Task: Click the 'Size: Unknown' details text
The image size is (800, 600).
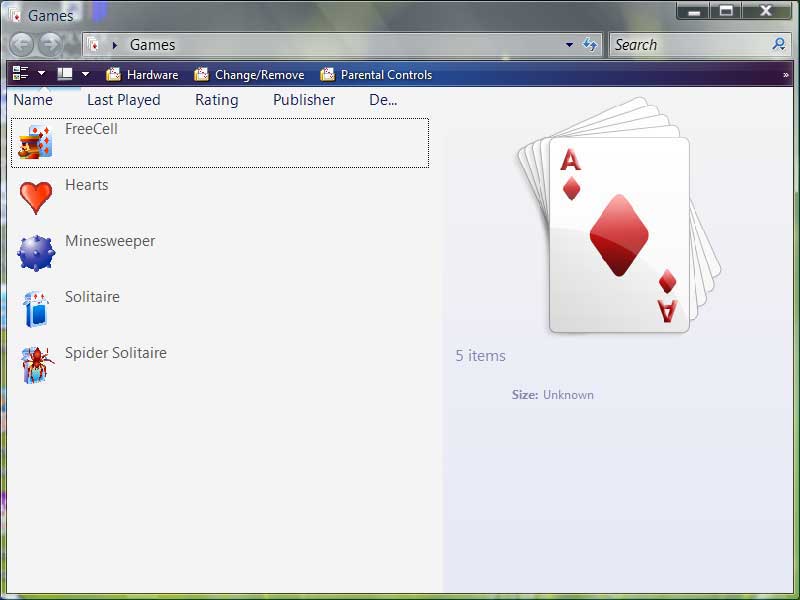Action: point(553,395)
